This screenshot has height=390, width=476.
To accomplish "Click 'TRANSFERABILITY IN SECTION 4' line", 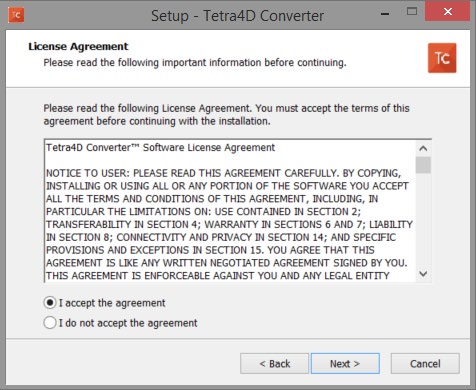I will [x=229, y=224].
